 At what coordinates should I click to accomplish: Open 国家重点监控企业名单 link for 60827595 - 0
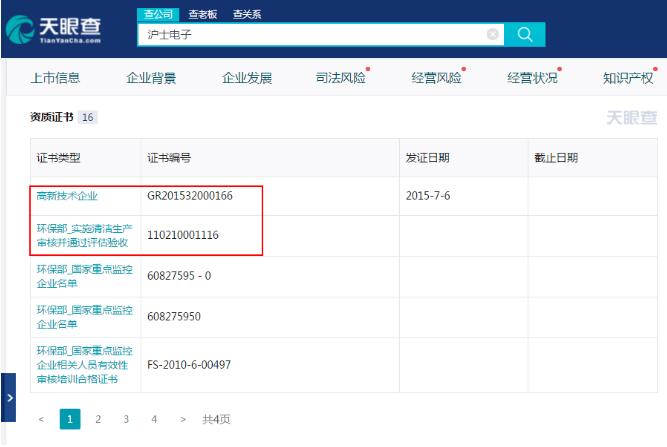point(84,276)
